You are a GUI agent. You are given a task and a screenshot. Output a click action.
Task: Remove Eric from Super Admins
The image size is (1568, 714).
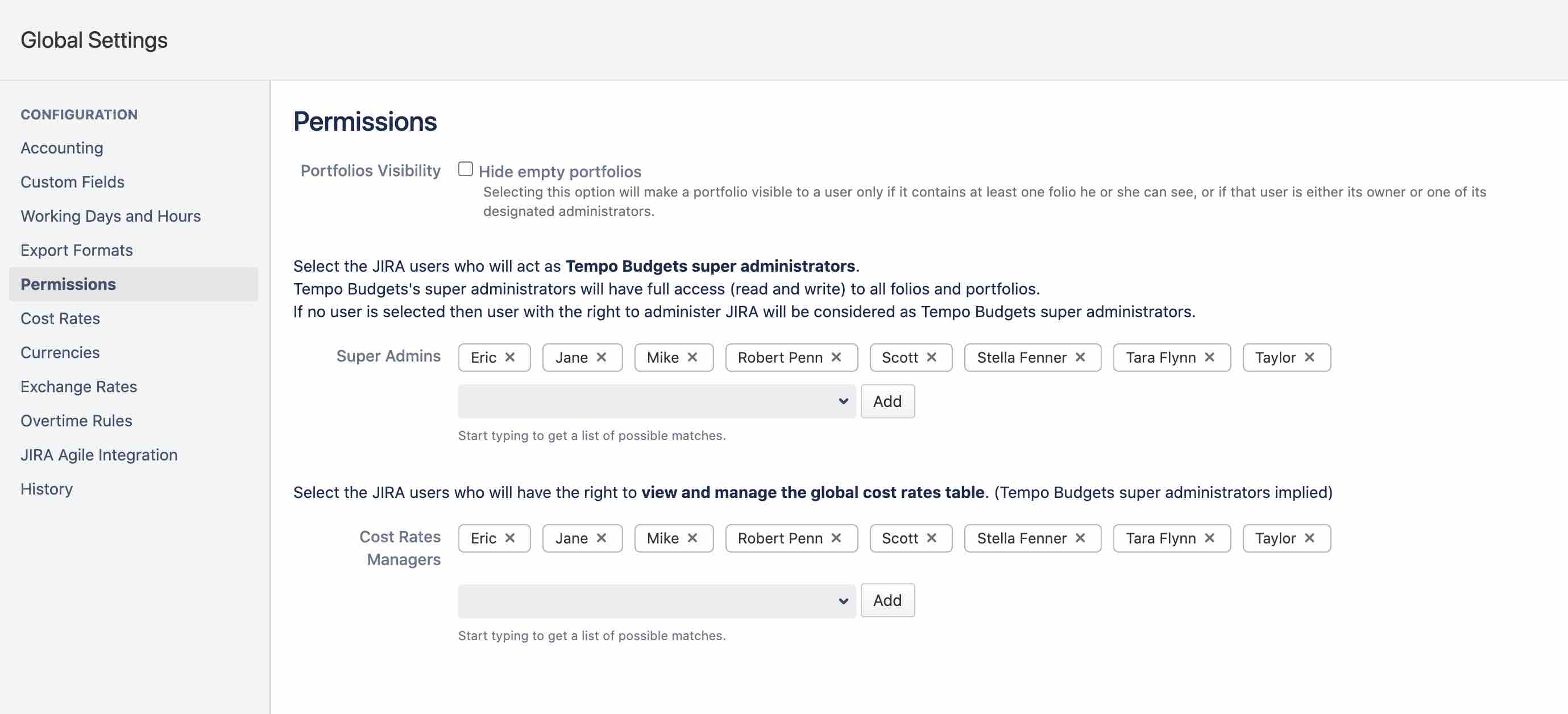[511, 358]
